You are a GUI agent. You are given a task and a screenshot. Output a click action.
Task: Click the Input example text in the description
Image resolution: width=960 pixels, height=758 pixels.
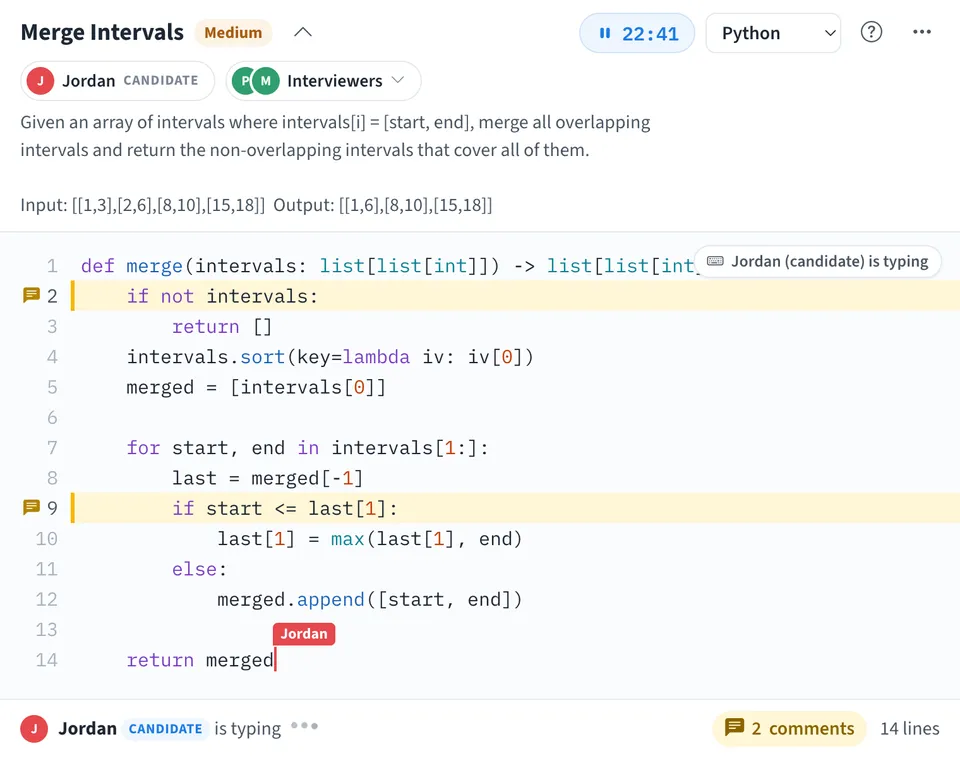(x=143, y=205)
